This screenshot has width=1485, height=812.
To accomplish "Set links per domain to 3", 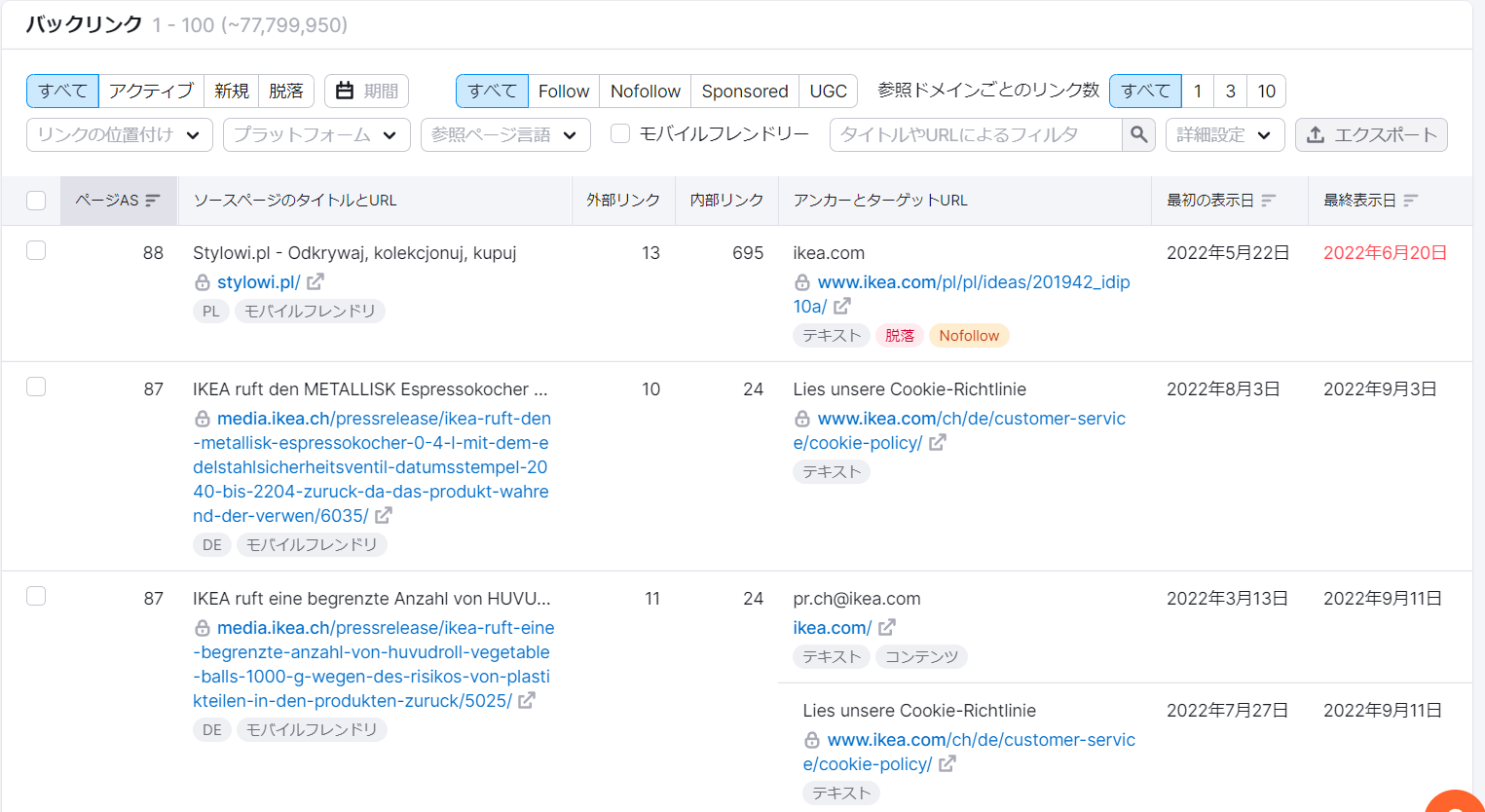I will click(1231, 91).
